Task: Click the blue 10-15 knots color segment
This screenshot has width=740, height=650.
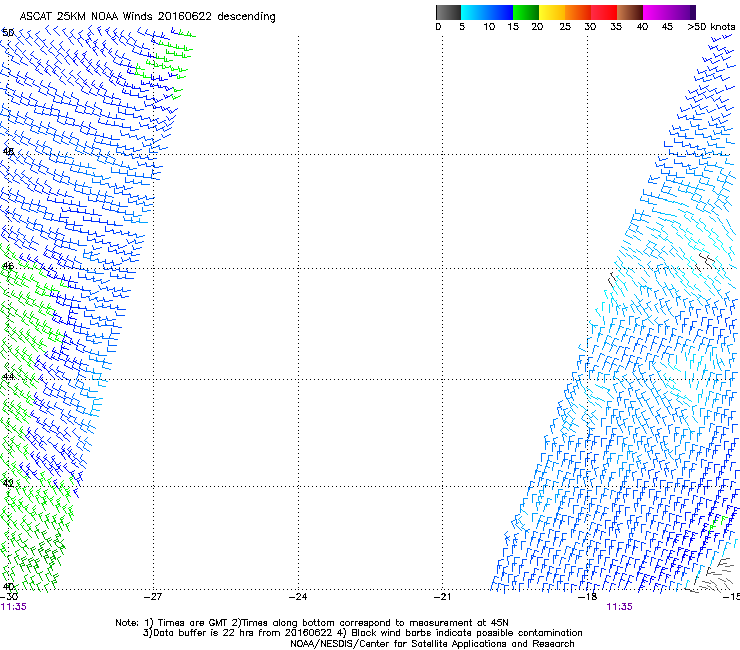Action: tap(500, 12)
